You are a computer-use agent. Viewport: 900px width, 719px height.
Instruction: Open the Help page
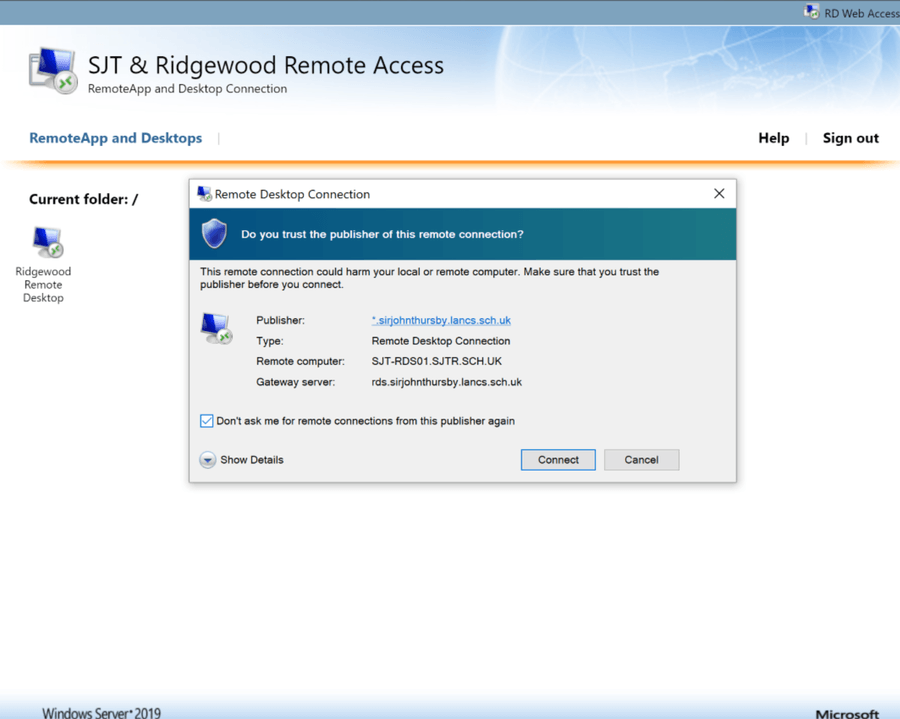(773, 138)
